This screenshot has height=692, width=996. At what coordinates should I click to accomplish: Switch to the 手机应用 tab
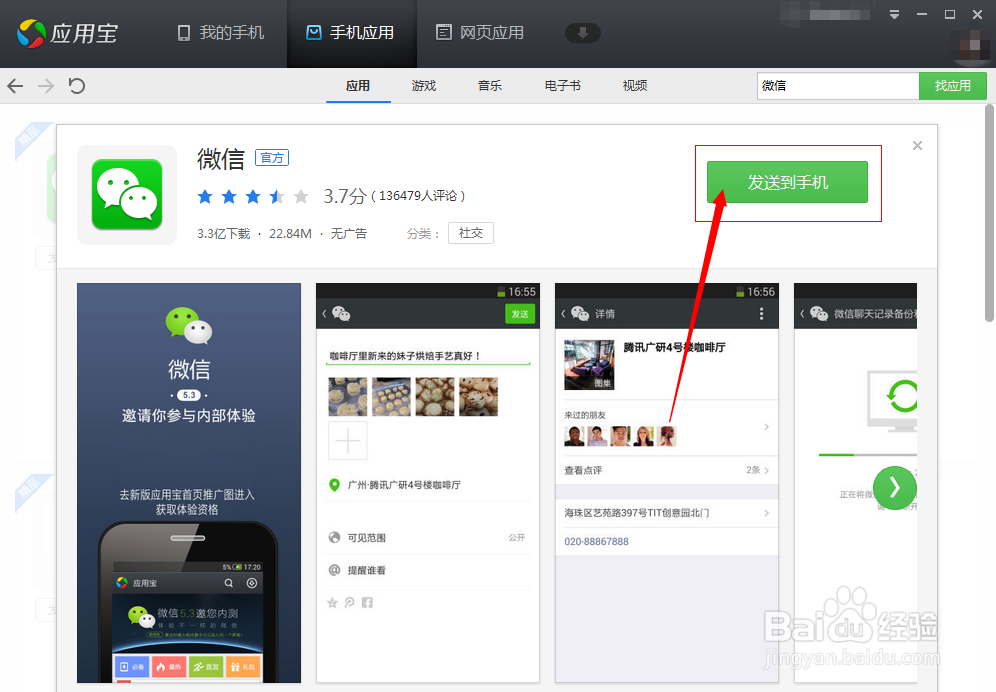351,32
